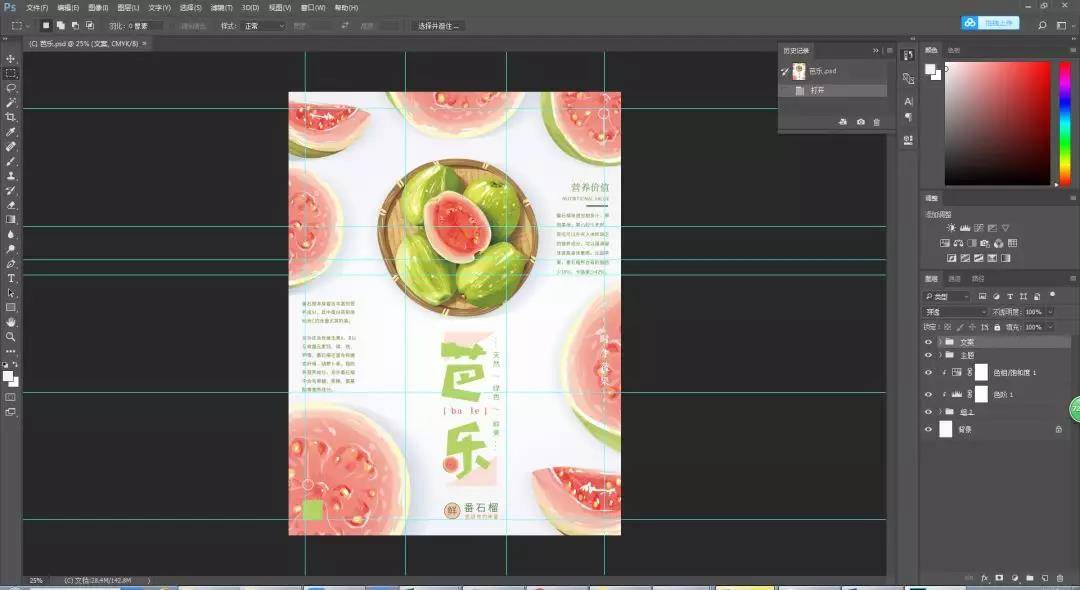Hide the 色相/饱和度 1 adjustment layer

click(x=928, y=372)
